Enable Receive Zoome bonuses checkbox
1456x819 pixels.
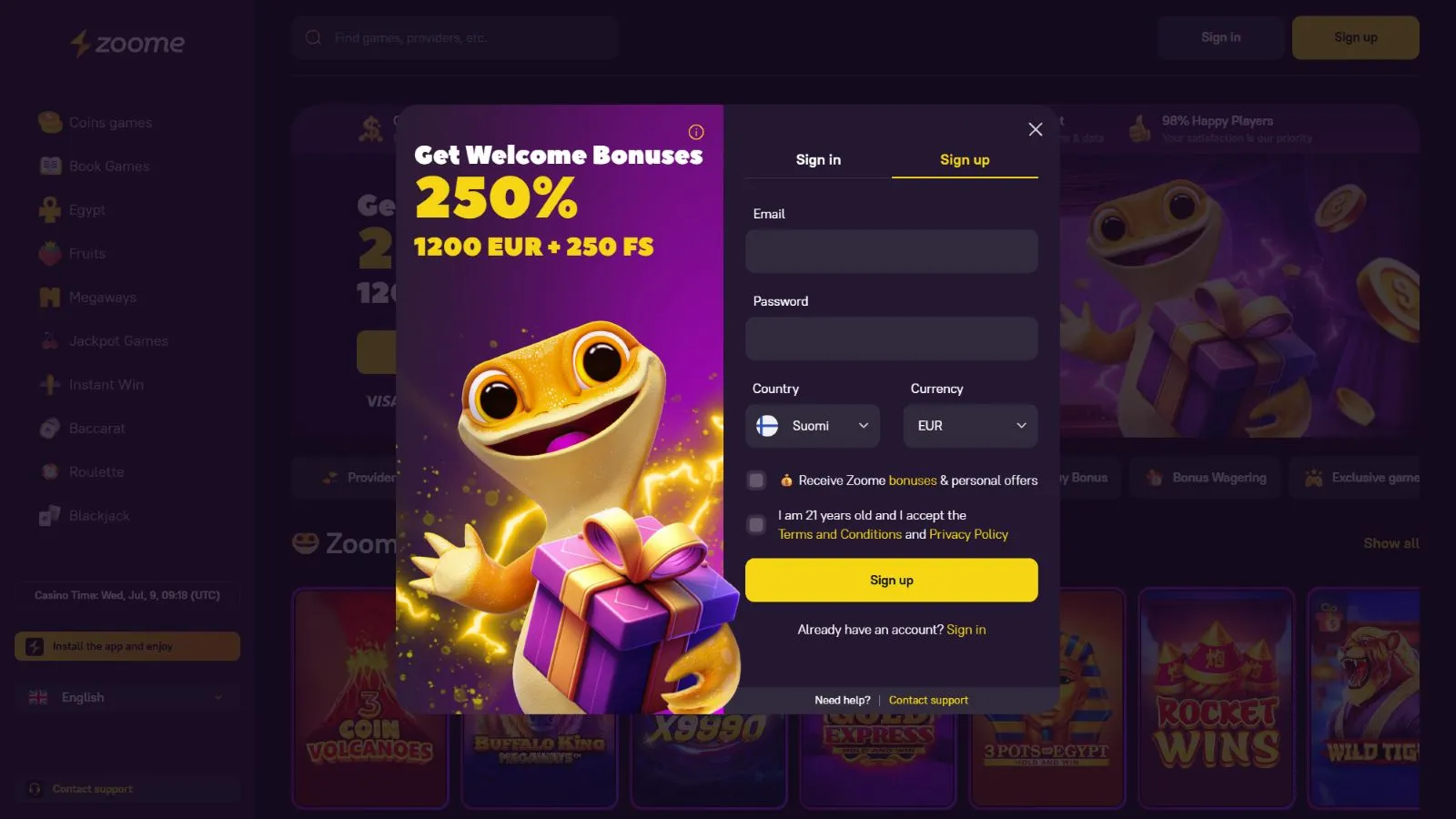(756, 480)
